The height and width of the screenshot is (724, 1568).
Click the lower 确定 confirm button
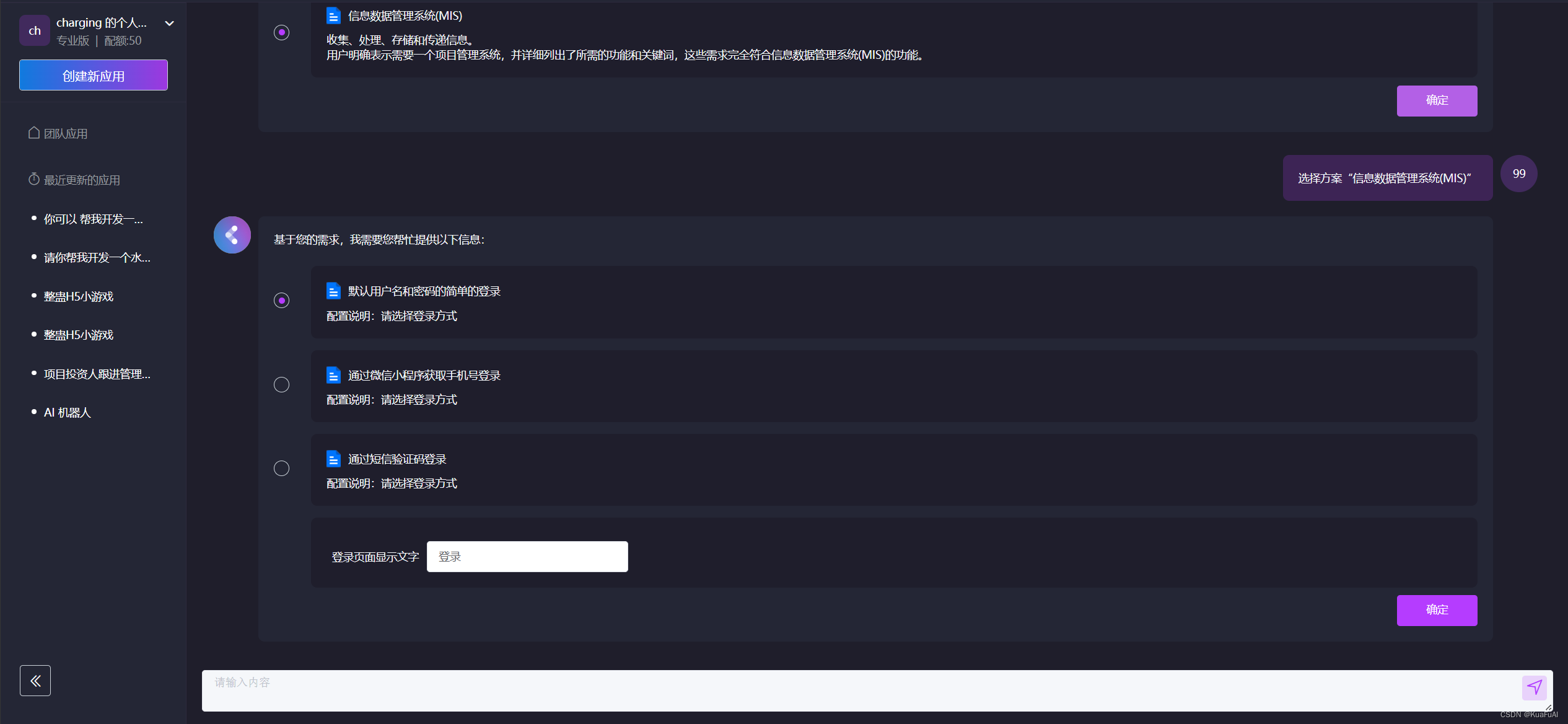(1436, 610)
